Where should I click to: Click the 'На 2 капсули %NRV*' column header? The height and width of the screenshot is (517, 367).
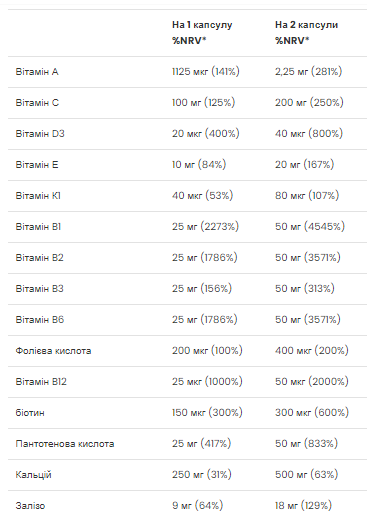[x=306, y=32]
